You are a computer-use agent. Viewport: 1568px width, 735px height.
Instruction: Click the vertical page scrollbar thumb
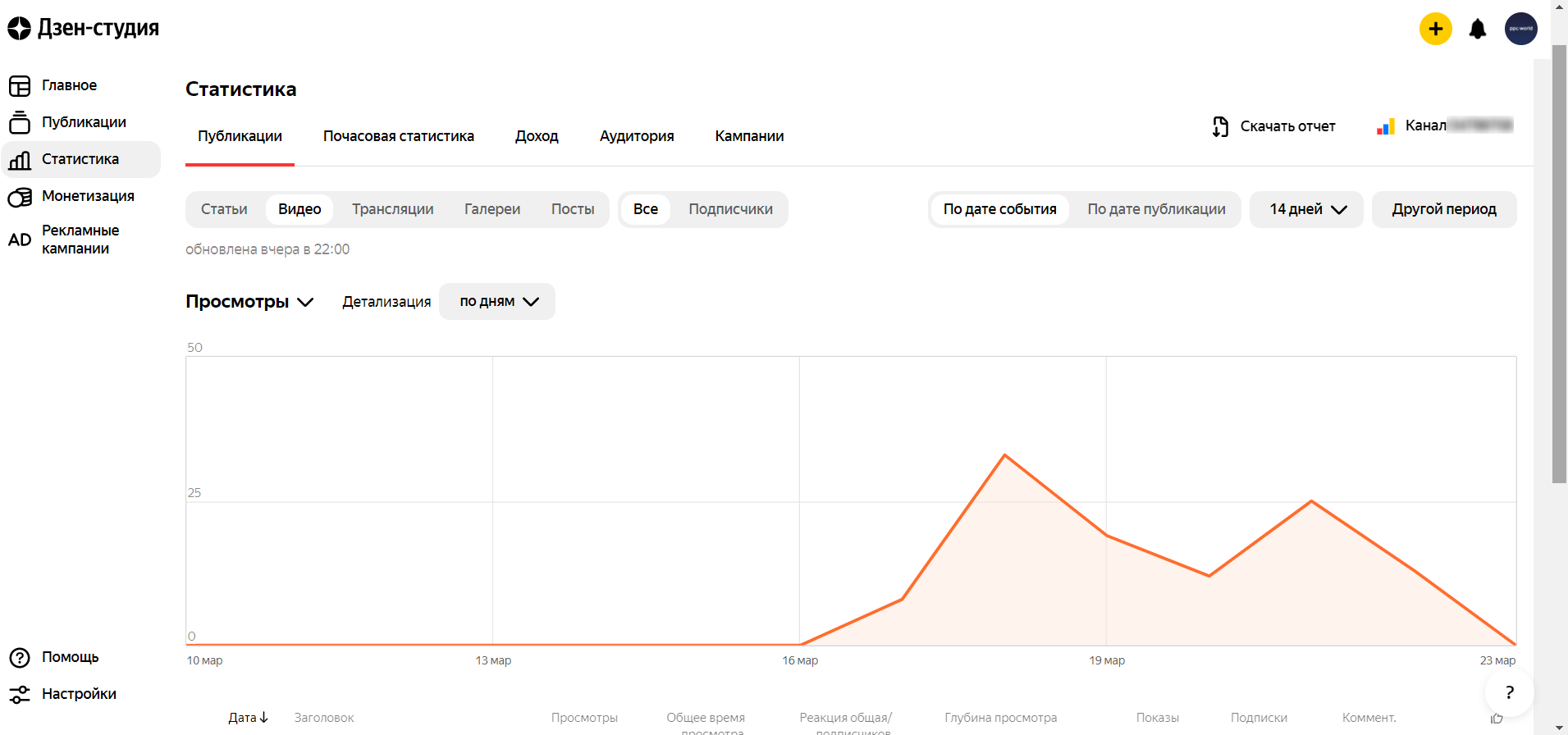(x=1559, y=262)
